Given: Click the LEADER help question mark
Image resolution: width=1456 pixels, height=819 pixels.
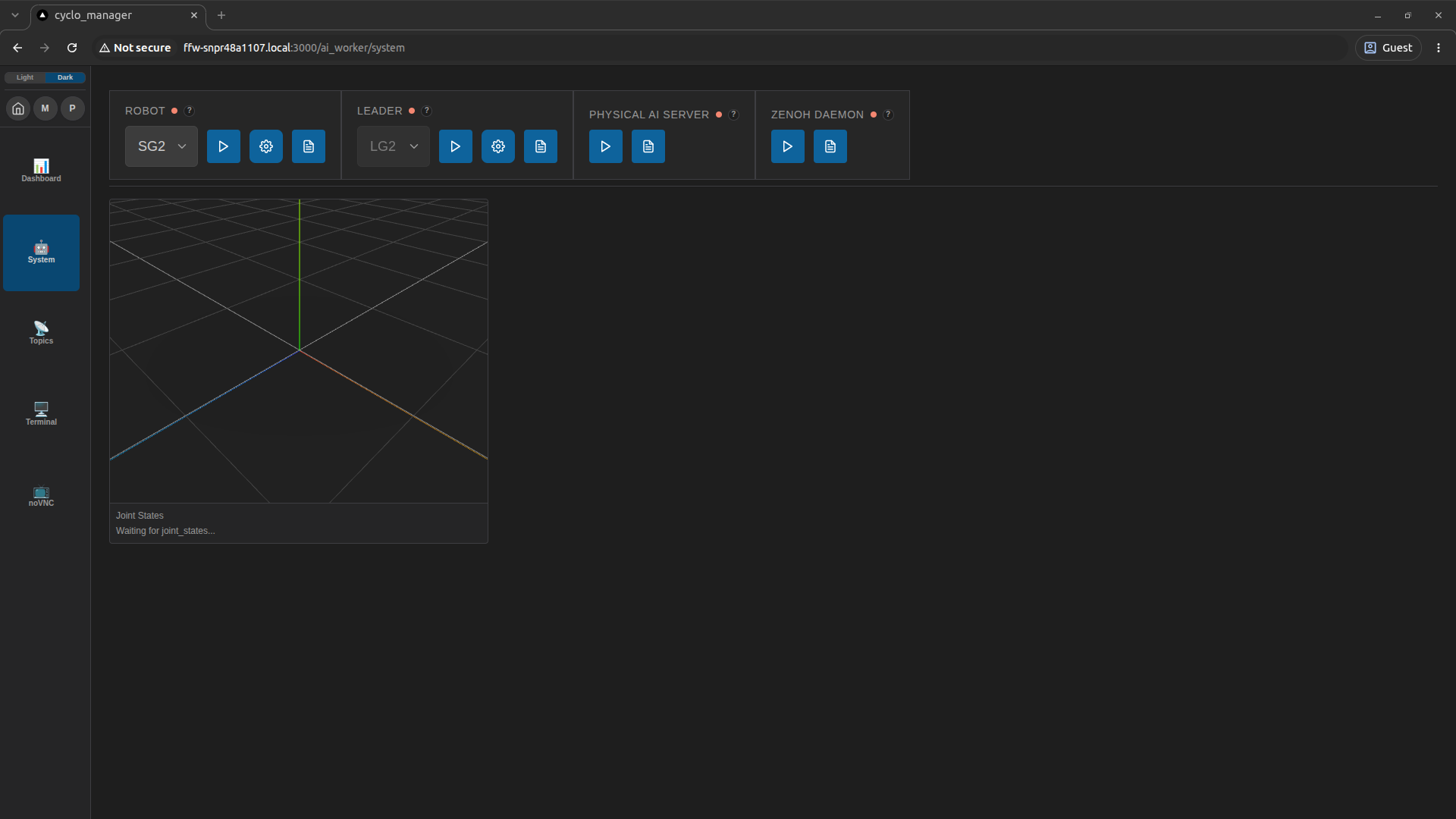Looking at the screenshot, I should 427,111.
